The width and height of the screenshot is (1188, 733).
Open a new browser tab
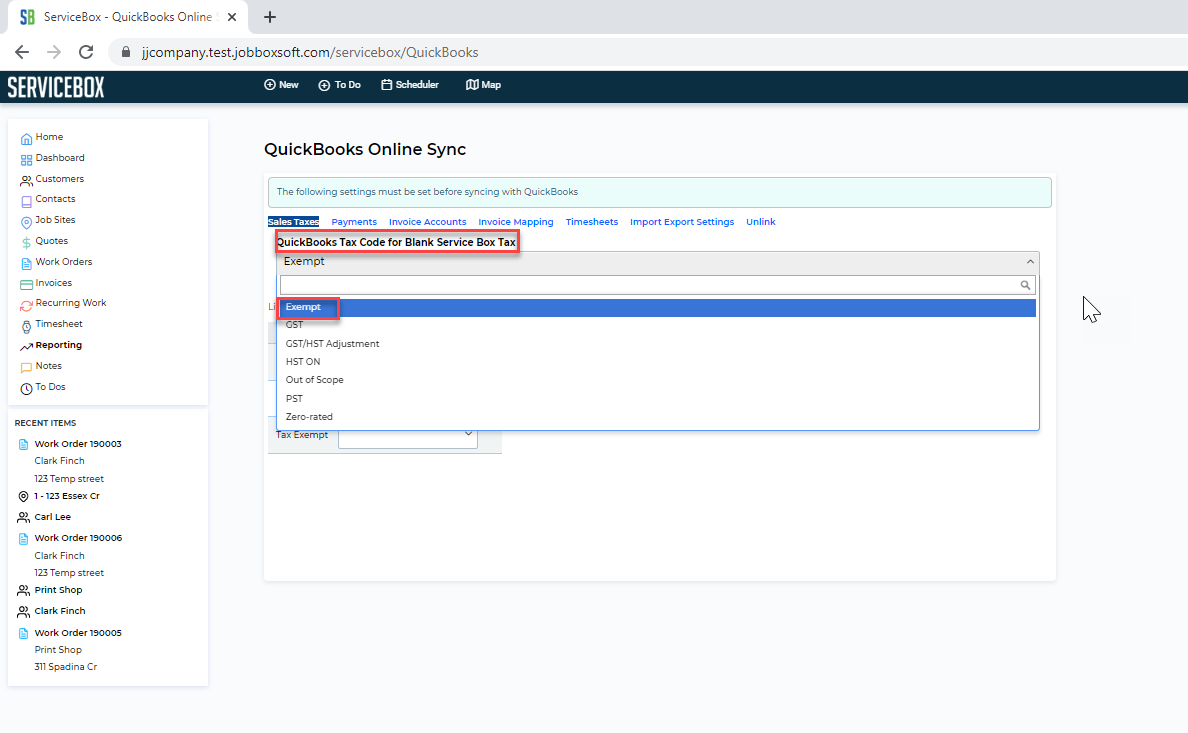tap(270, 17)
